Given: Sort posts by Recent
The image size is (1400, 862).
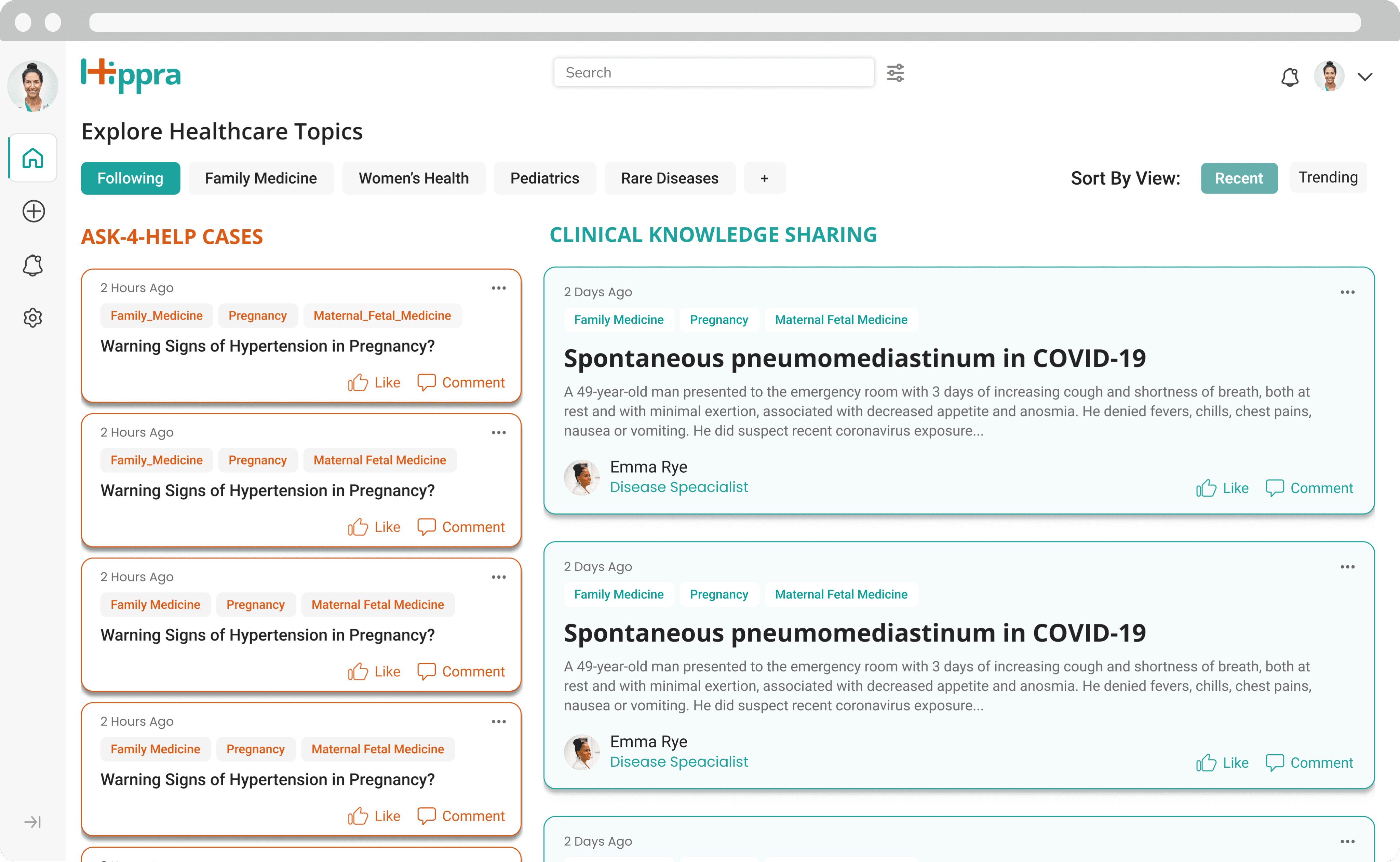Looking at the screenshot, I should tap(1239, 178).
